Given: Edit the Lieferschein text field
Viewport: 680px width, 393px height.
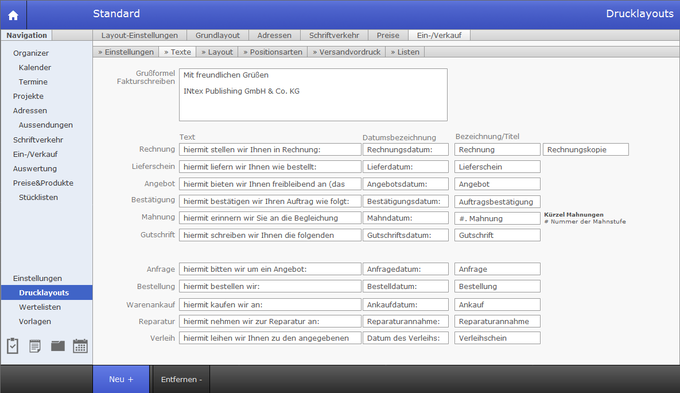Looking at the screenshot, I should tap(270, 167).
